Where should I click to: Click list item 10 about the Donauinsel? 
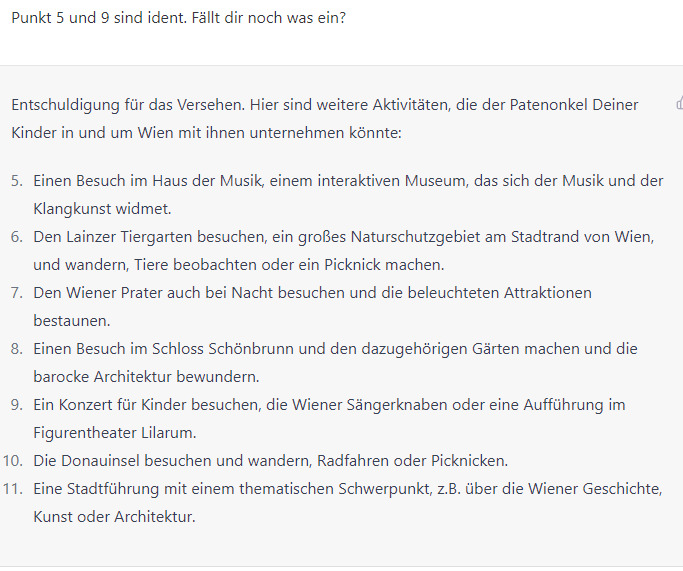pos(270,461)
